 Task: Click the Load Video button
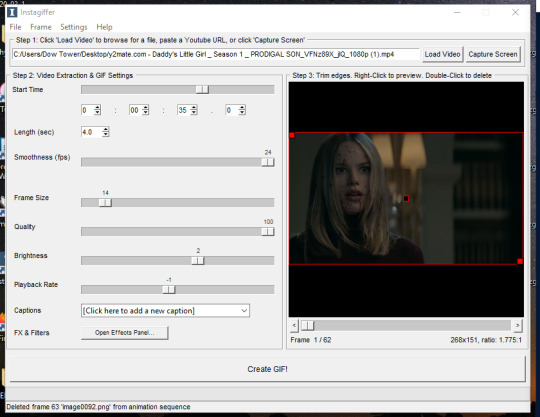(442, 54)
